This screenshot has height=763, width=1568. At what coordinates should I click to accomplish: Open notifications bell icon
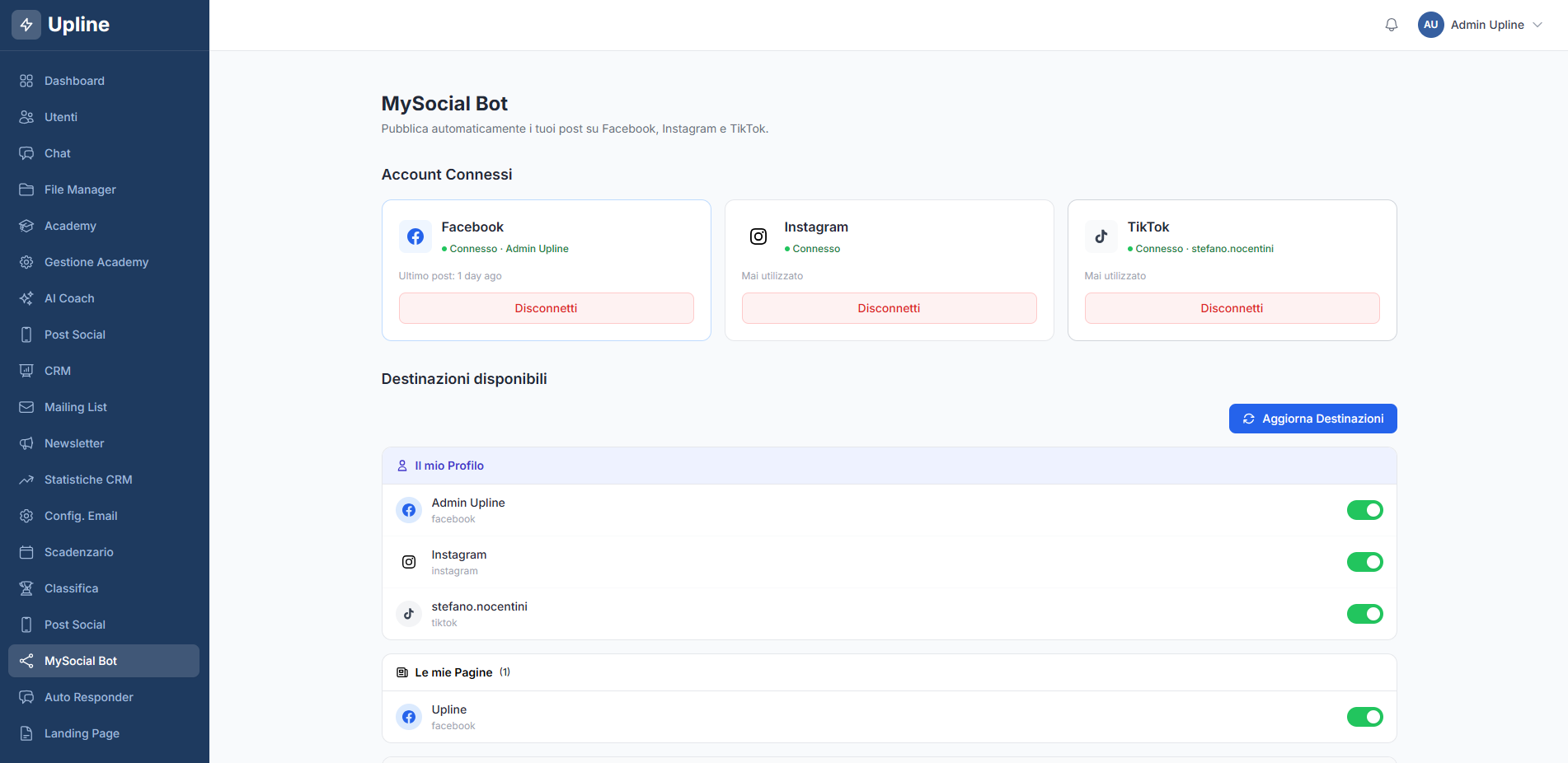1392,25
